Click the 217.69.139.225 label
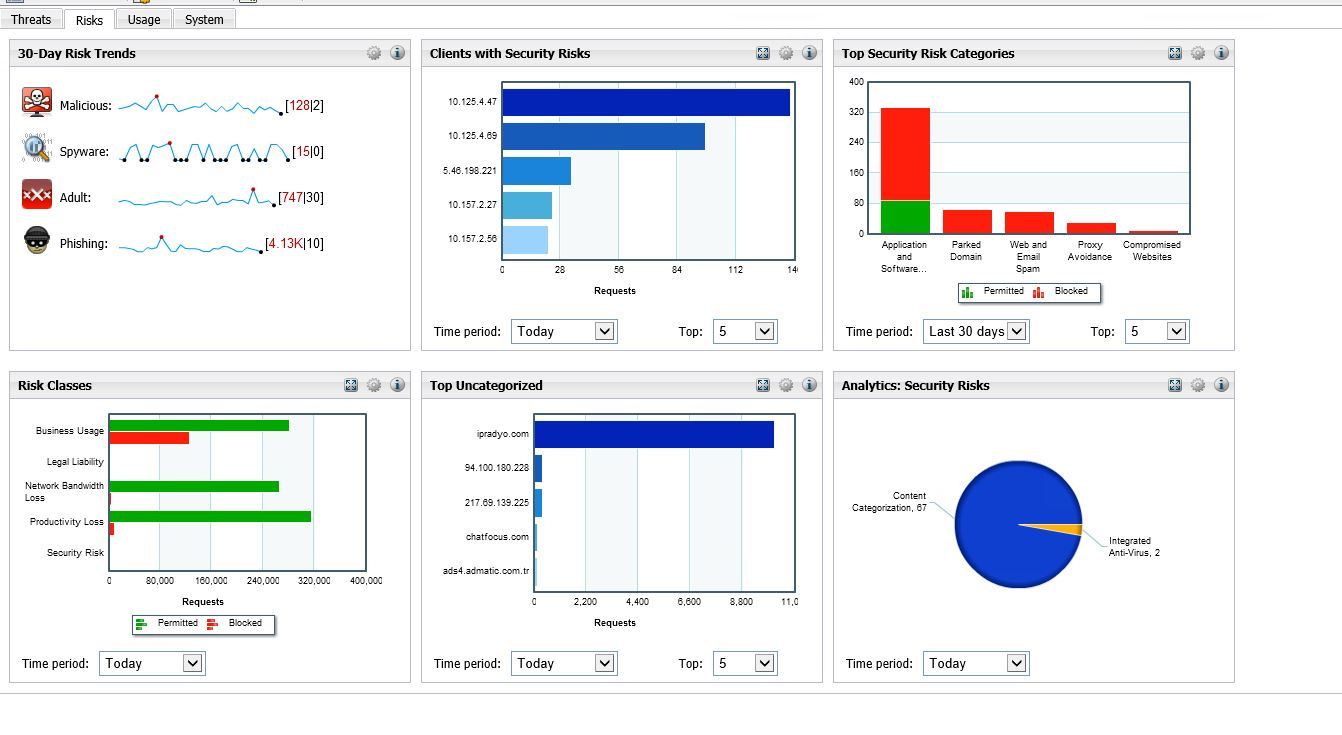Viewport: 1342px width, 735px height. (497, 503)
